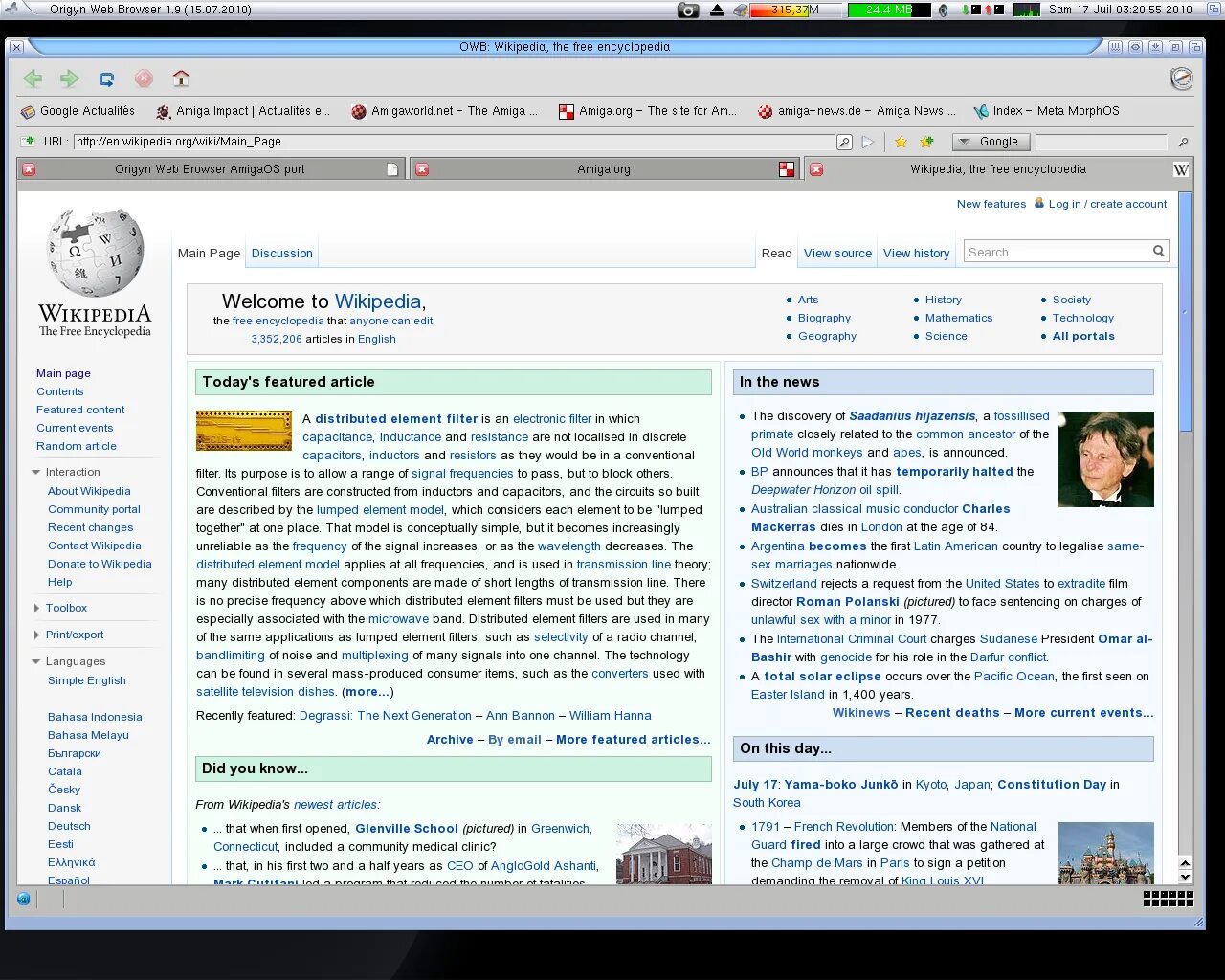Collapse the Languages sidebar section
Screen dimensions: 1225x980
[x=36, y=661]
